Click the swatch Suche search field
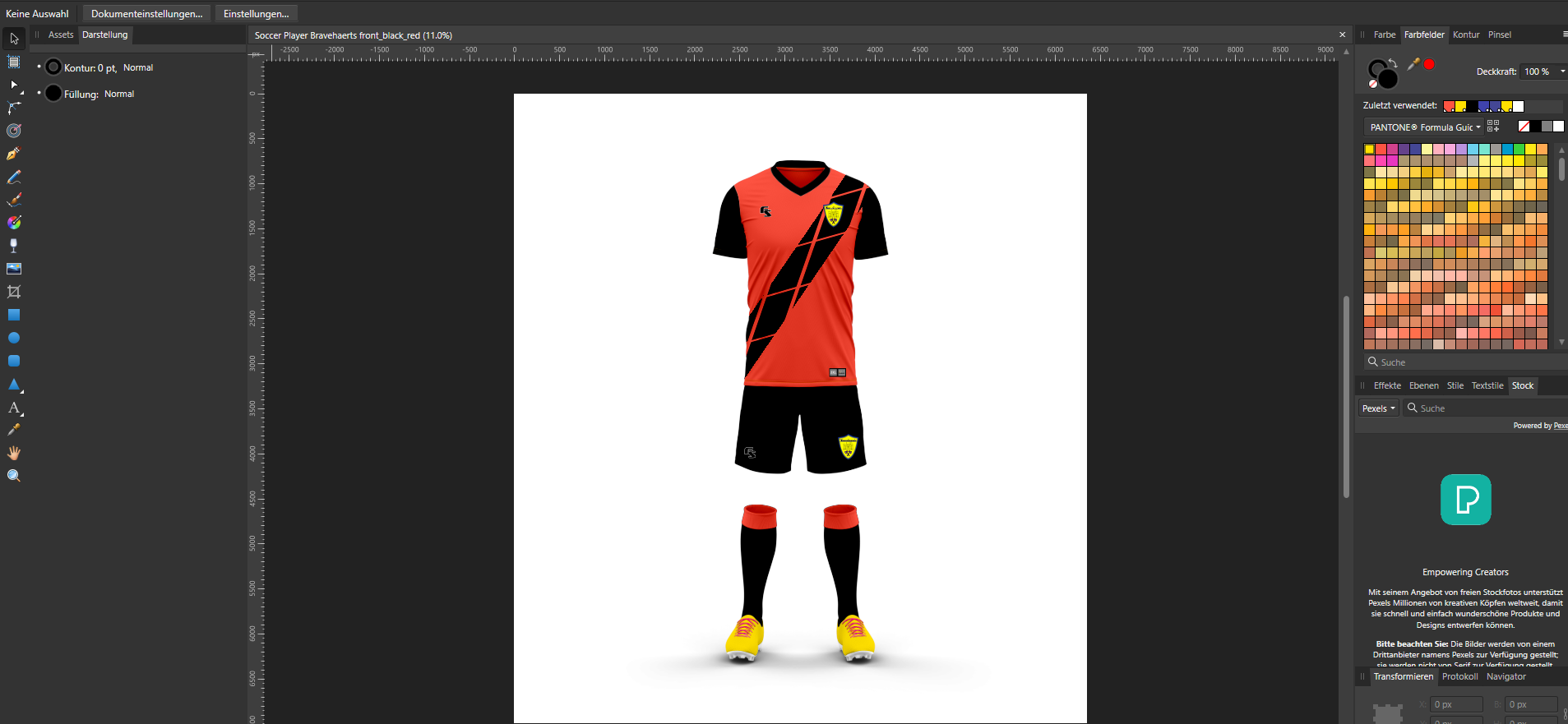The width and height of the screenshot is (1568, 724). [x=1465, y=362]
